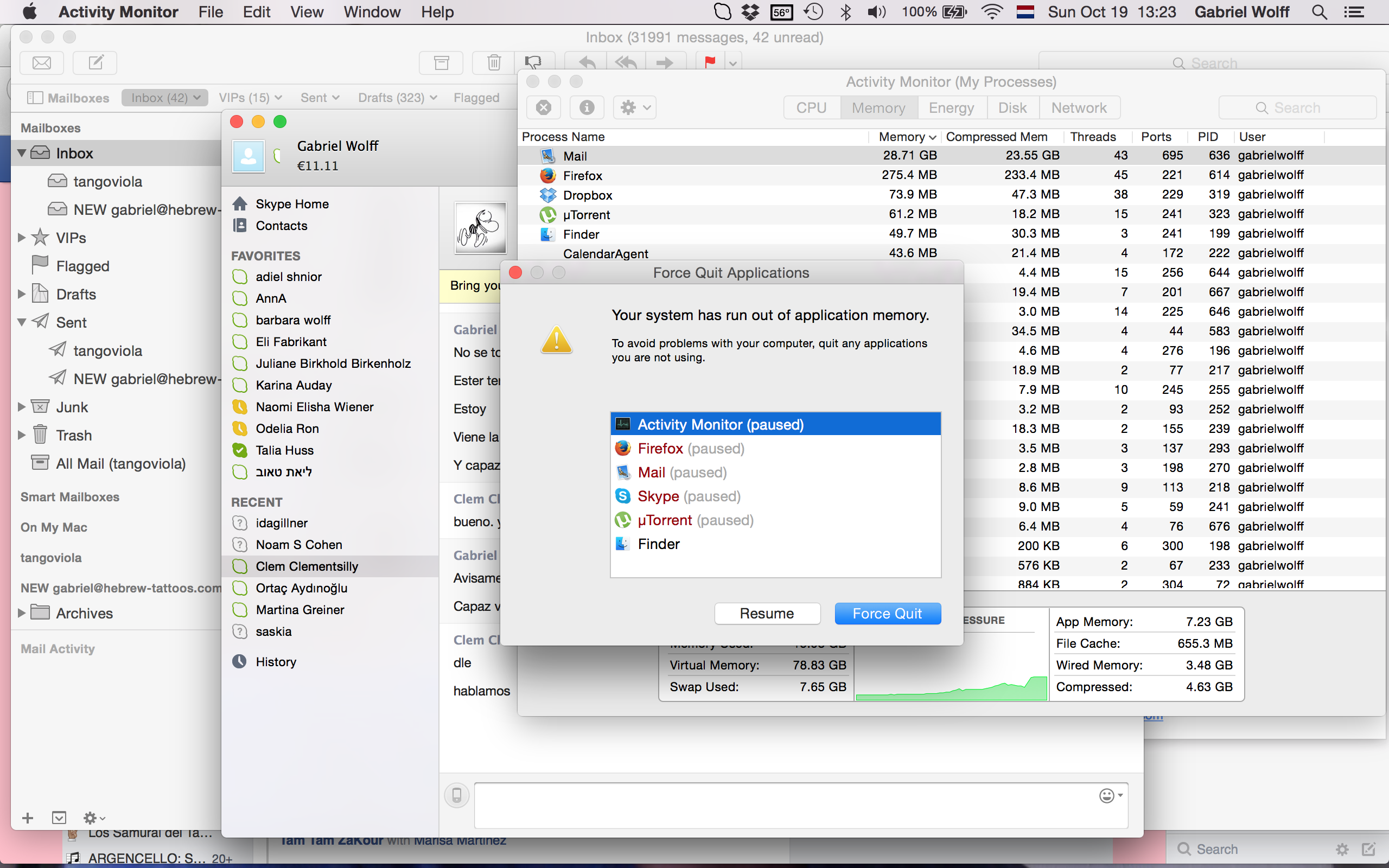The width and height of the screenshot is (1389, 868).
Task: Click the Gabriel Wolff profile avatar in Skype
Action: coord(249,156)
